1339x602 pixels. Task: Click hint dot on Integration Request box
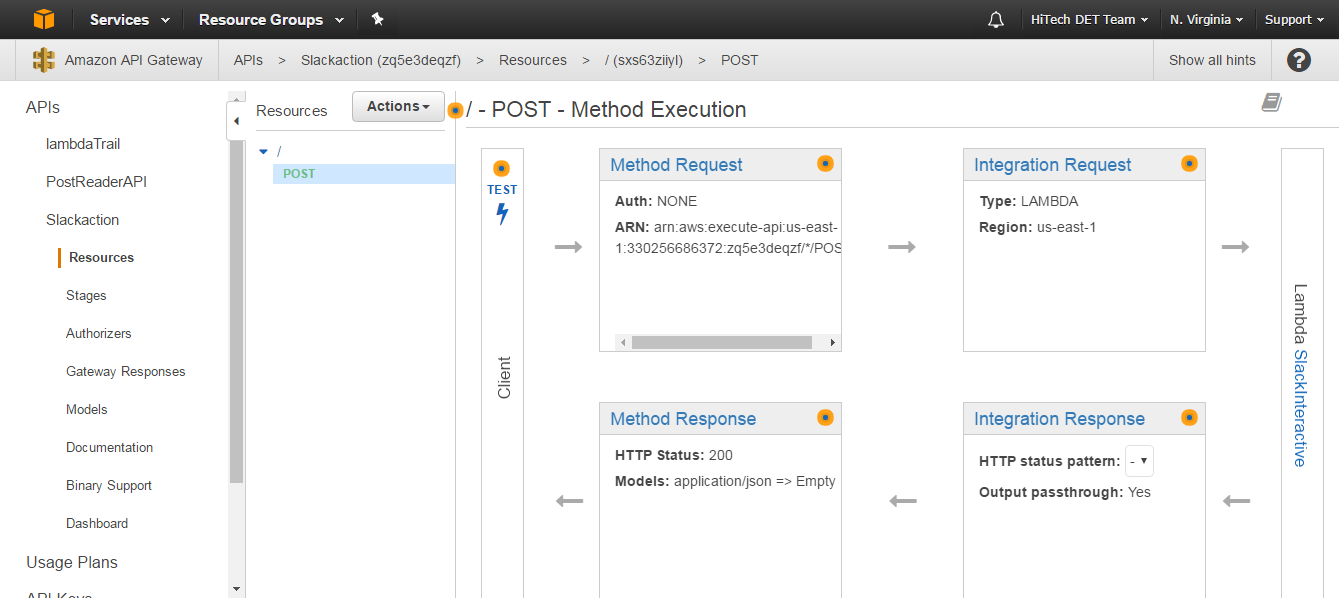(1189, 163)
